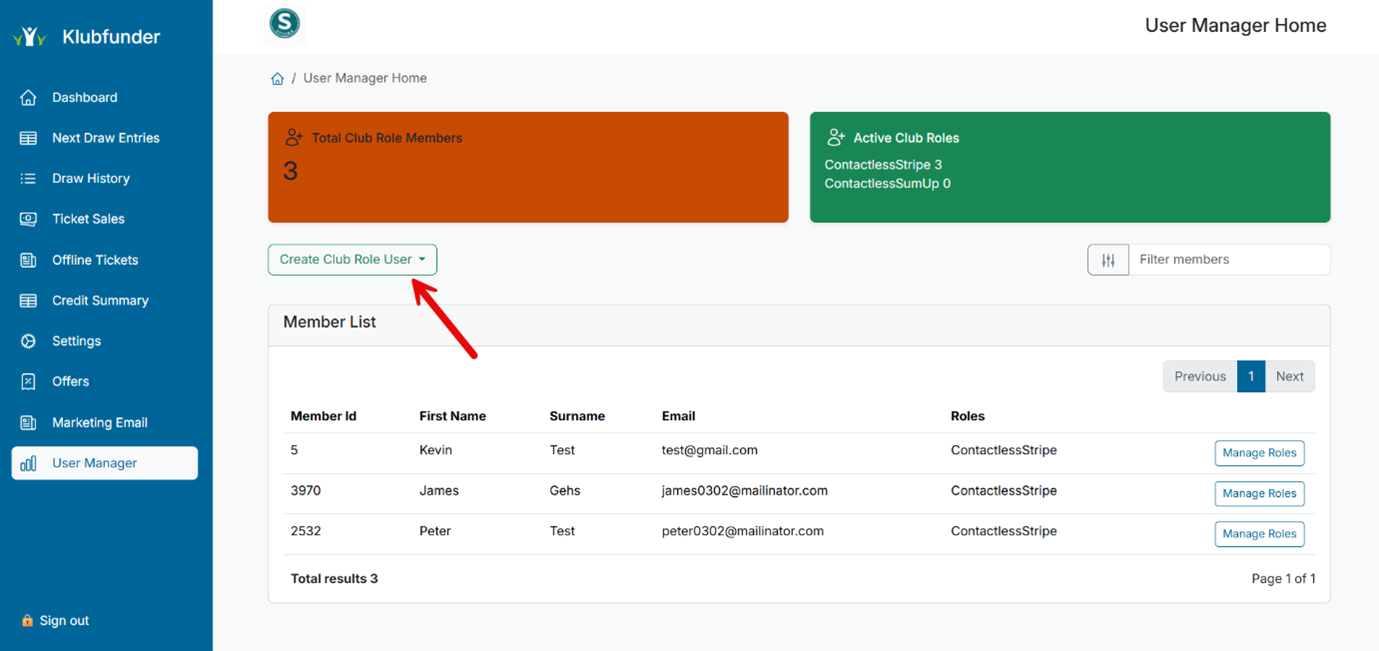Viewport: 1379px width, 651px height.
Task: Click the Credit Summary icon
Action: (28, 301)
